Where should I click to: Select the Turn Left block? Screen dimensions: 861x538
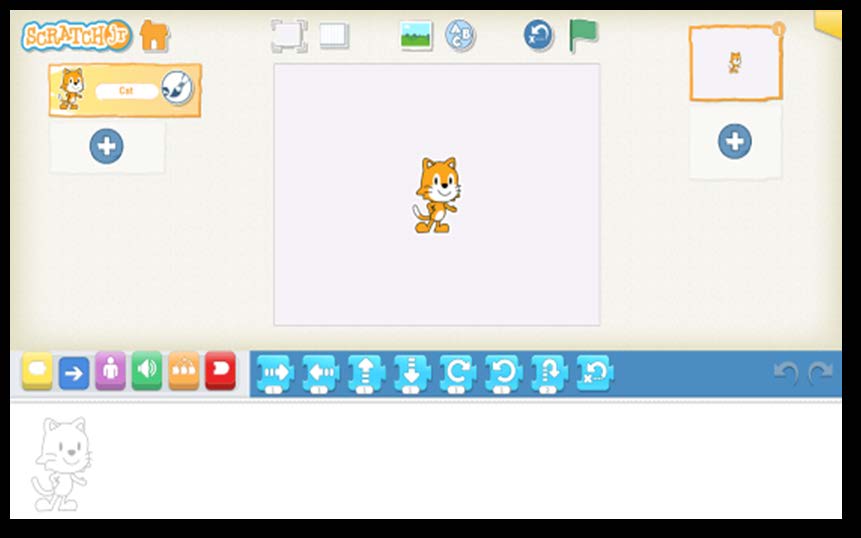click(503, 374)
